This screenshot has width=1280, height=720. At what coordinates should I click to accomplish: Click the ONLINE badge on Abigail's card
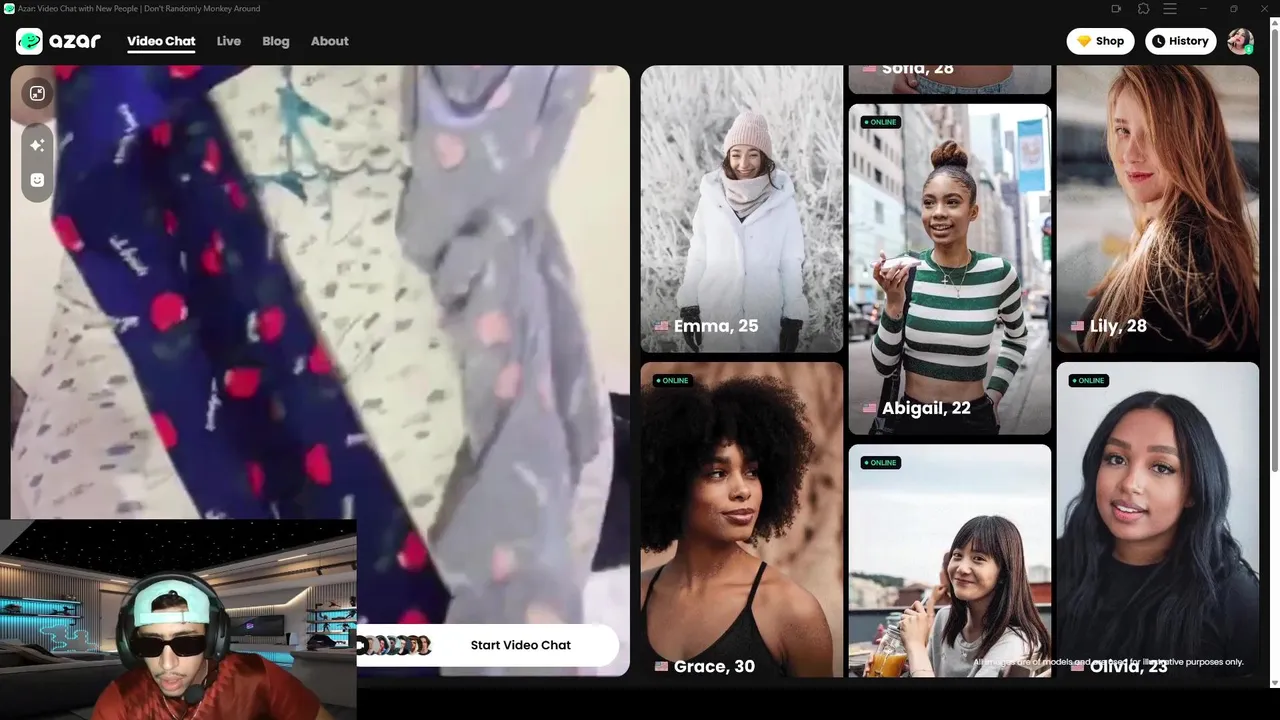[x=880, y=122]
